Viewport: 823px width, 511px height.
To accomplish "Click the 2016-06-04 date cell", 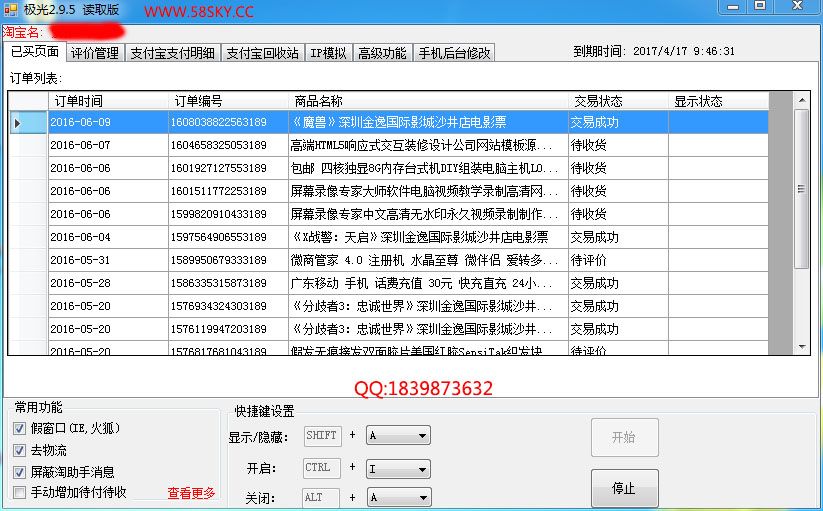I will (108, 237).
